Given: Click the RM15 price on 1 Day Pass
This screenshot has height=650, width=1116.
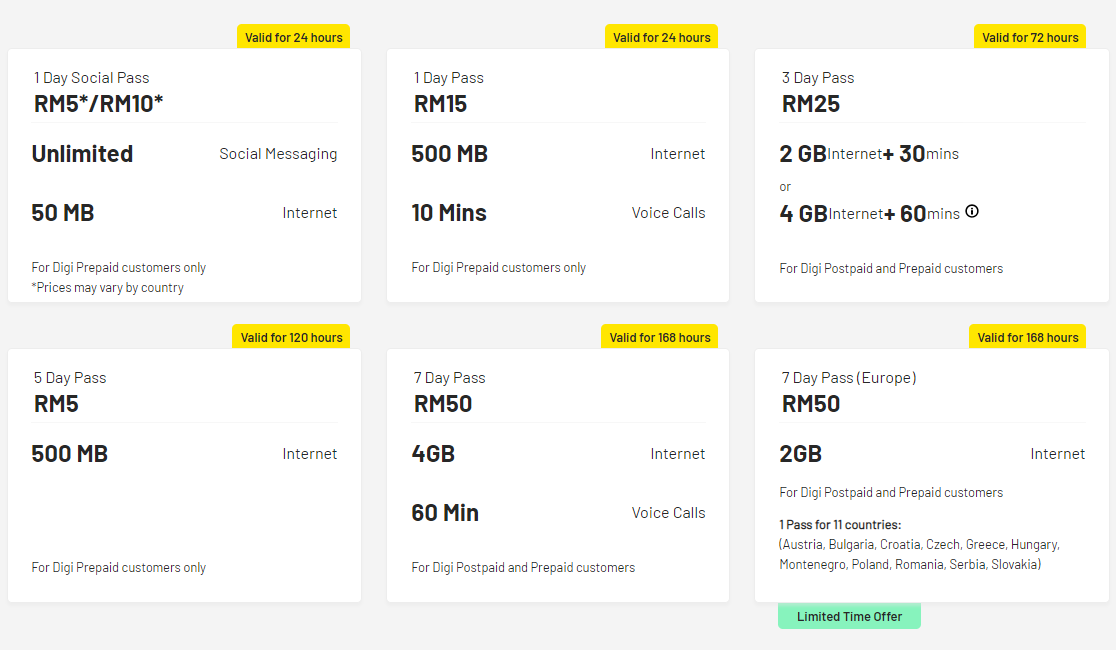Looking at the screenshot, I should (440, 104).
